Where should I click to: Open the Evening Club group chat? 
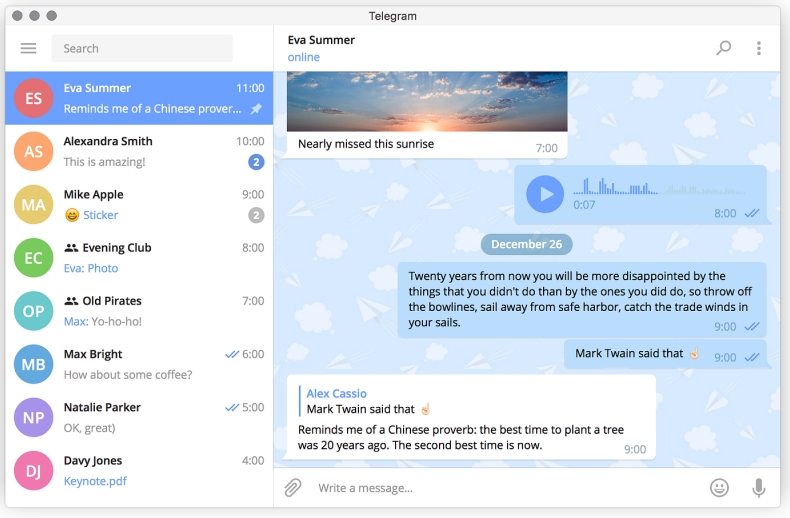139,257
